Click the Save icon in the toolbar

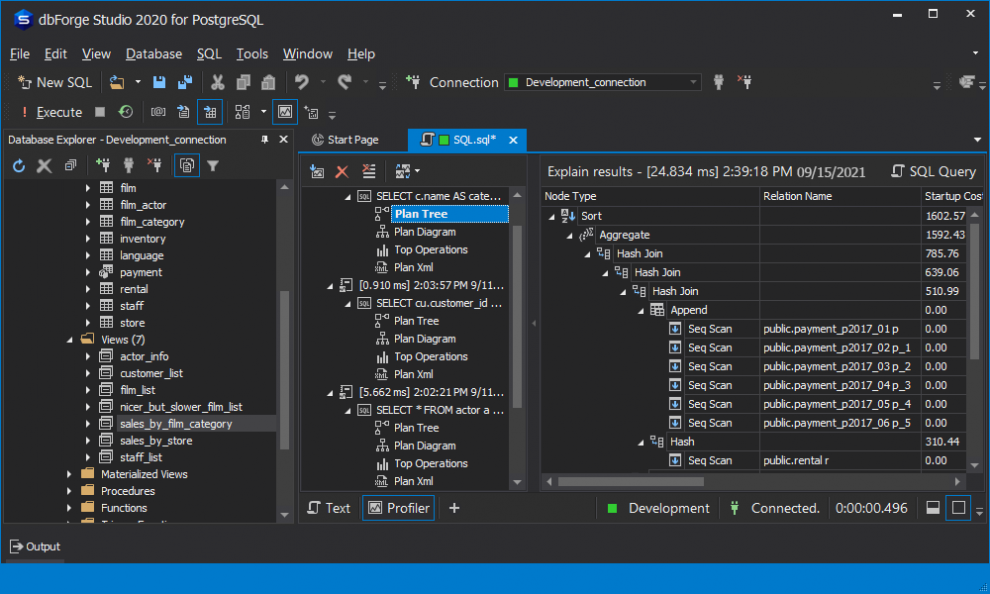[x=161, y=83]
